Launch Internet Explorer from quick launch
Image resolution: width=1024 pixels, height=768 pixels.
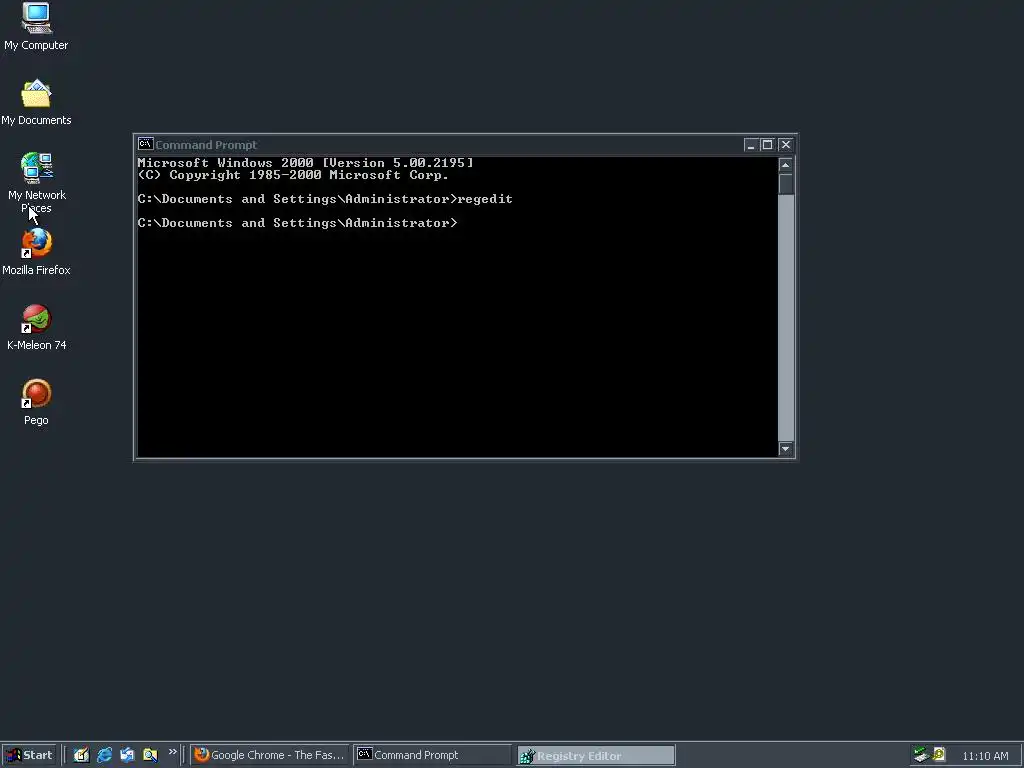pos(104,755)
